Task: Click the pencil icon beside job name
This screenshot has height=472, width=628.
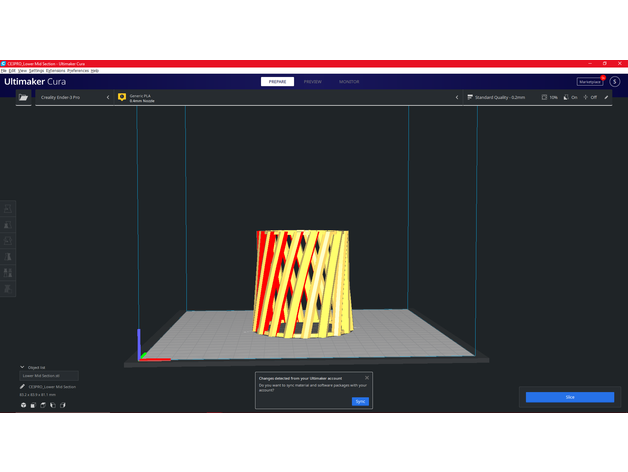Action: pos(22,386)
